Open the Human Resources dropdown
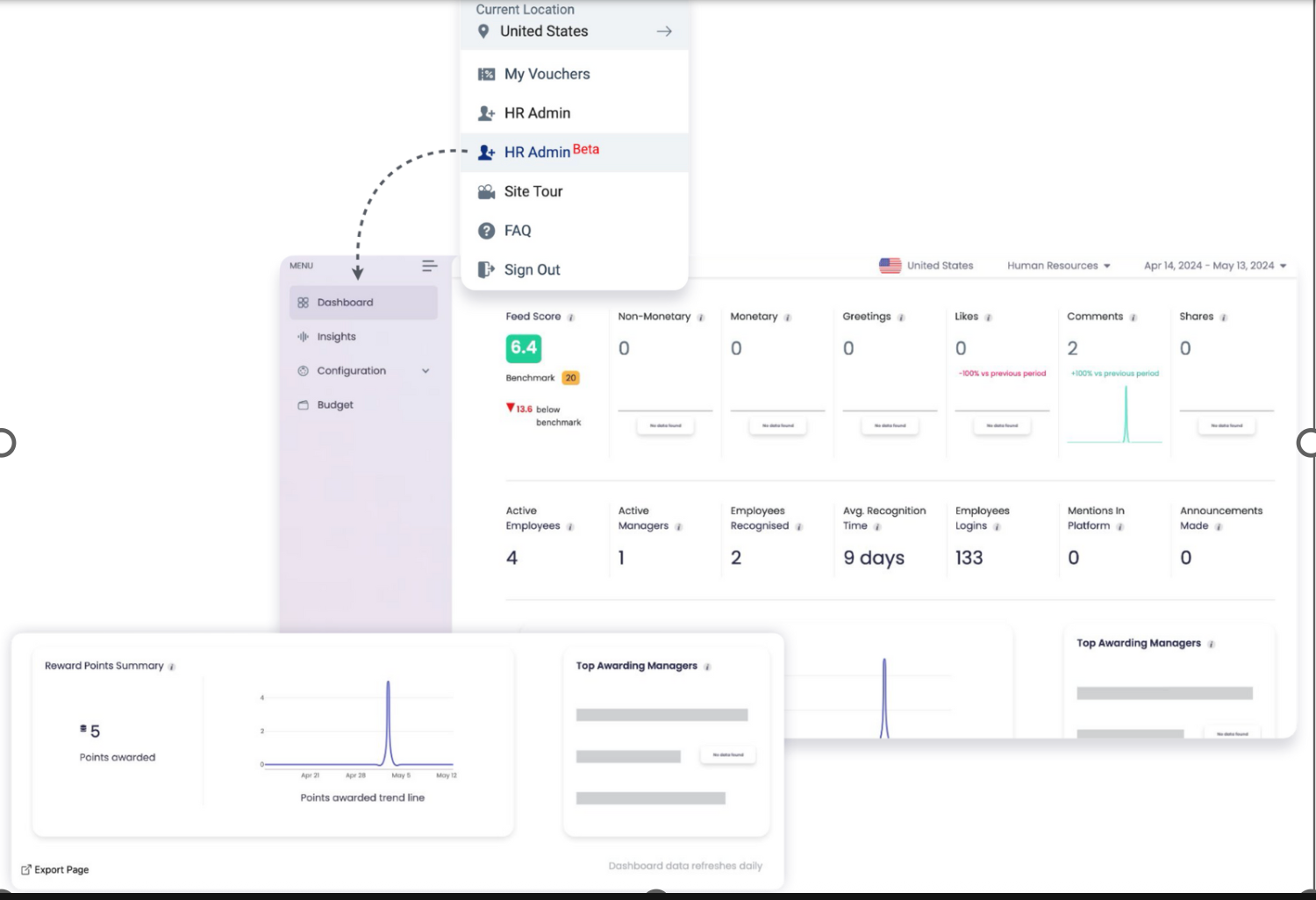The height and width of the screenshot is (900, 1316). point(1057,265)
